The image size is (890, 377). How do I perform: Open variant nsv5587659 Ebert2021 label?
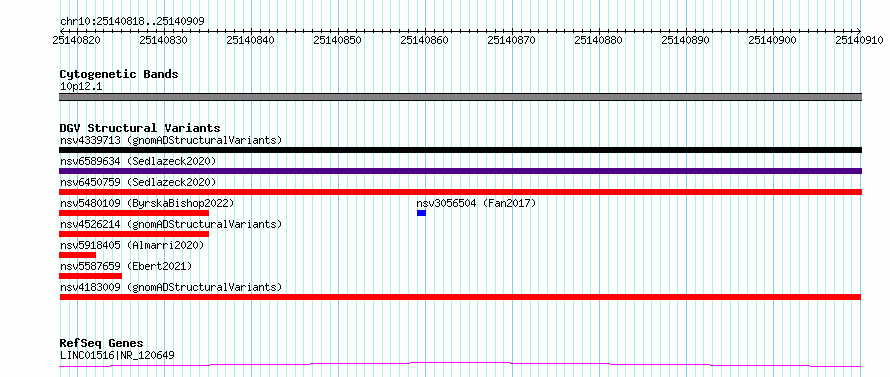(x=126, y=266)
